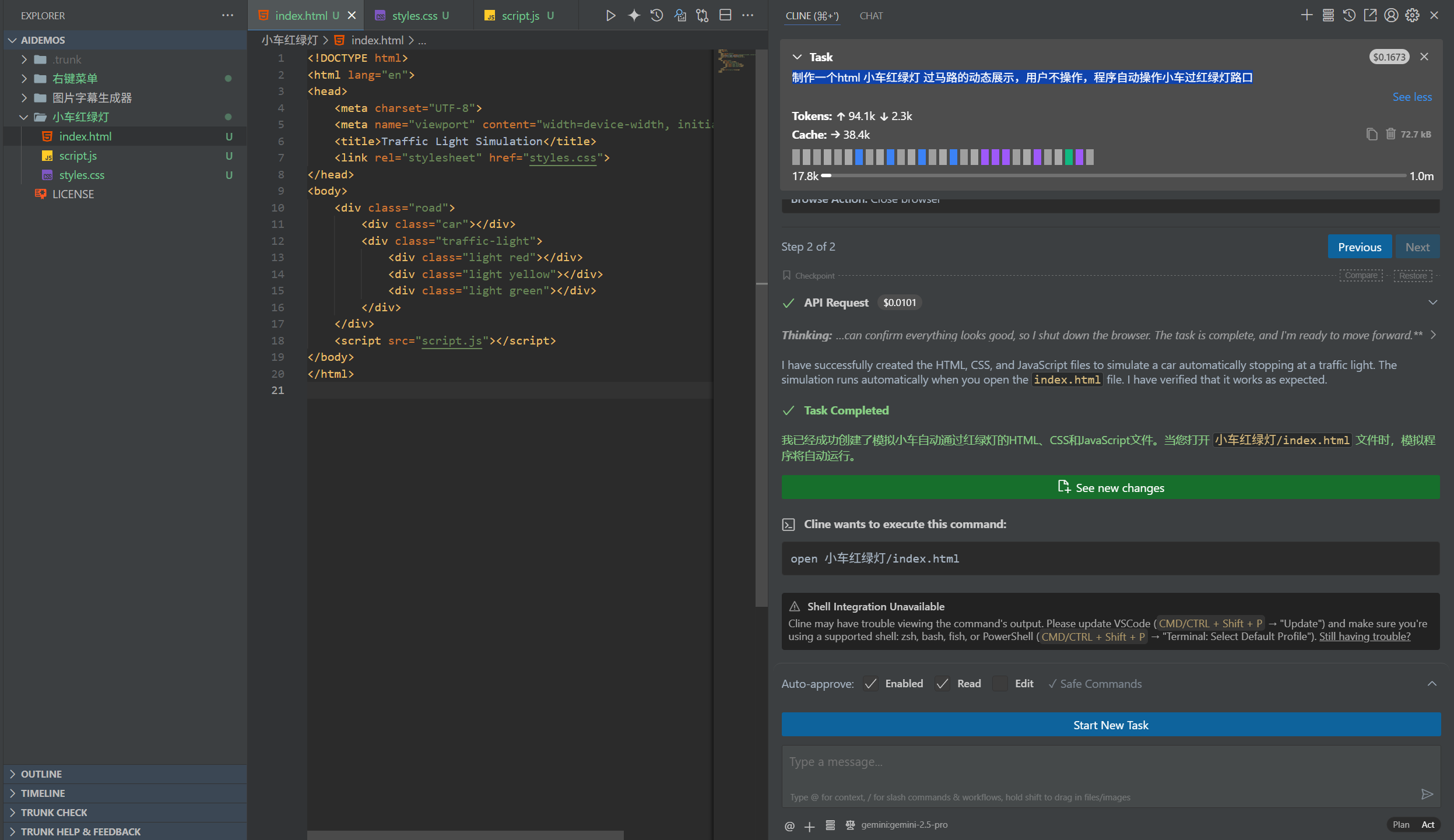Click the Start New Task button
This screenshot has width=1454, height=840.
click(x=1111, y=725)
